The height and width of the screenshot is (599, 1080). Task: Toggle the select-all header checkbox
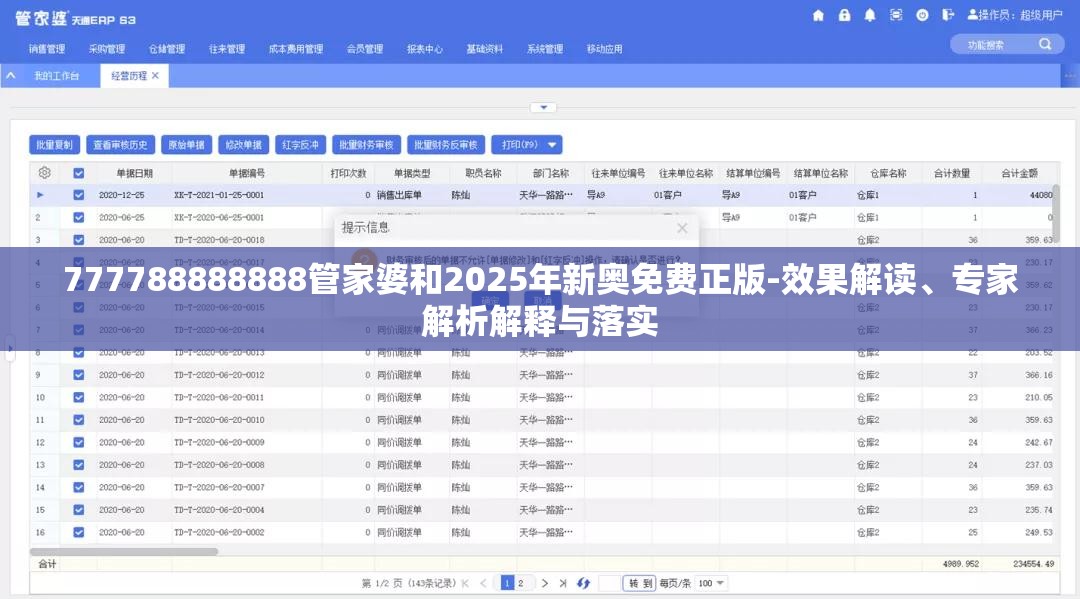(79, 174)
